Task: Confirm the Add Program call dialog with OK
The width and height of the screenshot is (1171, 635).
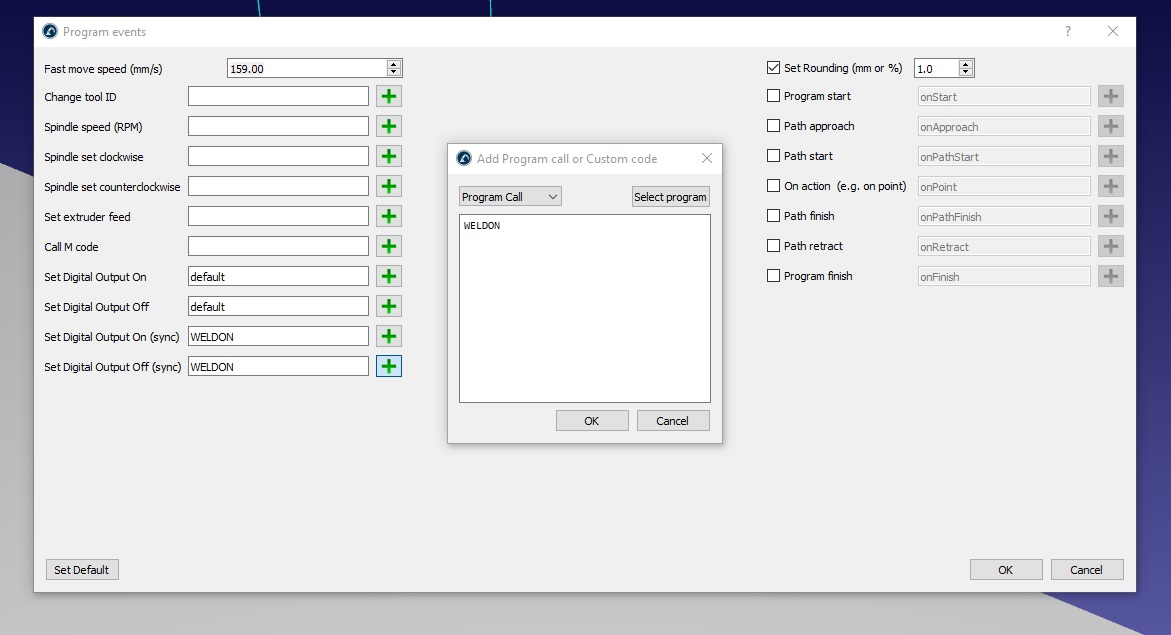Action: pos(591,421)
